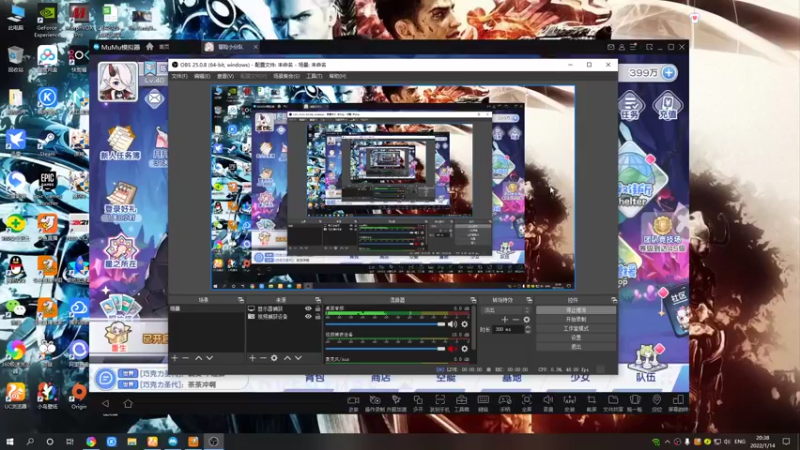Open the OBS Tools menu
800x450 pixels.
tap(314, 76)
